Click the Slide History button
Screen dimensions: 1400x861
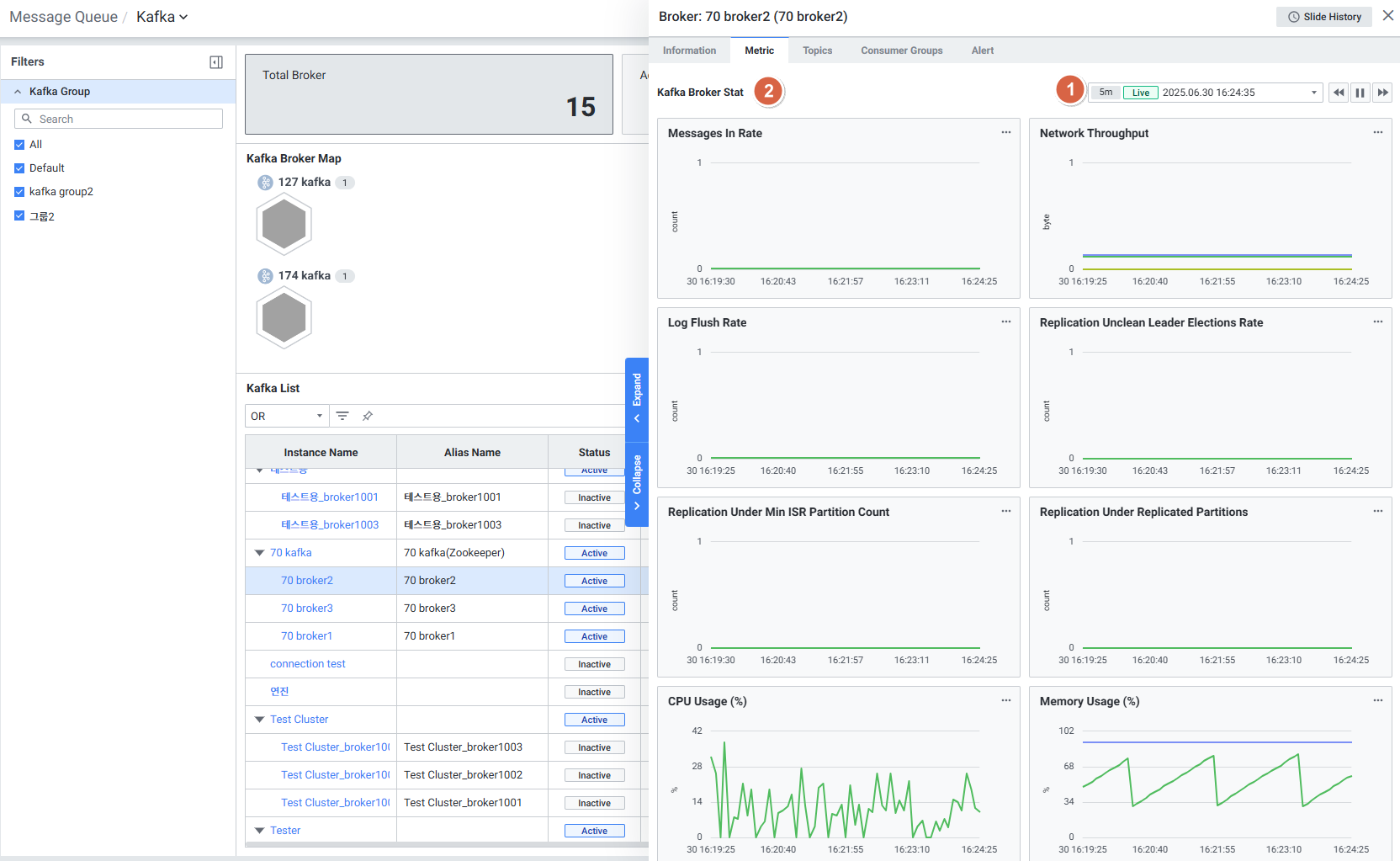pos(1324,17)
